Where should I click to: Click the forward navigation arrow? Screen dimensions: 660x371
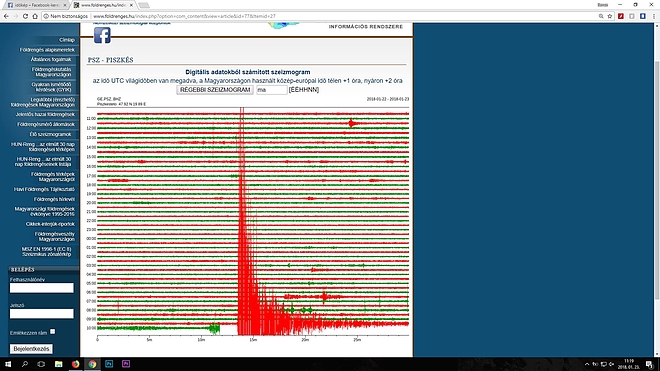16,16
